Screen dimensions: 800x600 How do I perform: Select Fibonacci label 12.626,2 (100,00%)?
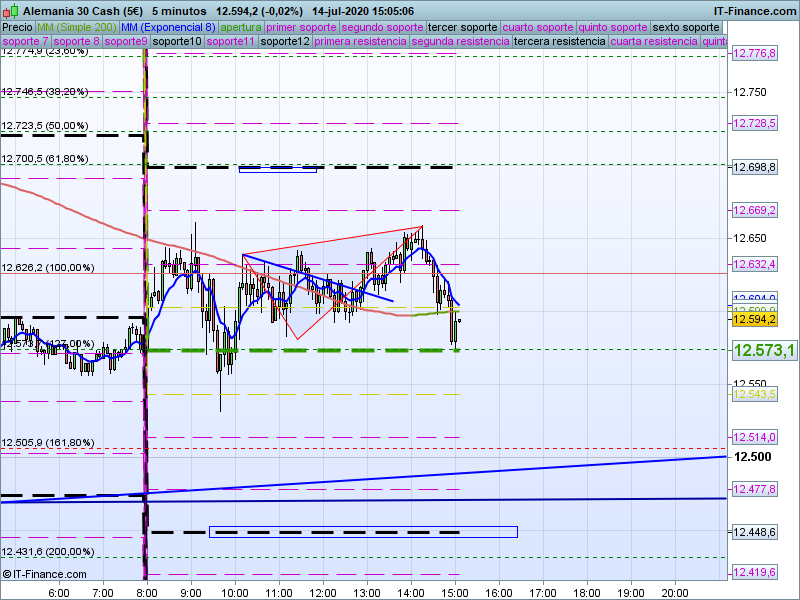point(48,268)
